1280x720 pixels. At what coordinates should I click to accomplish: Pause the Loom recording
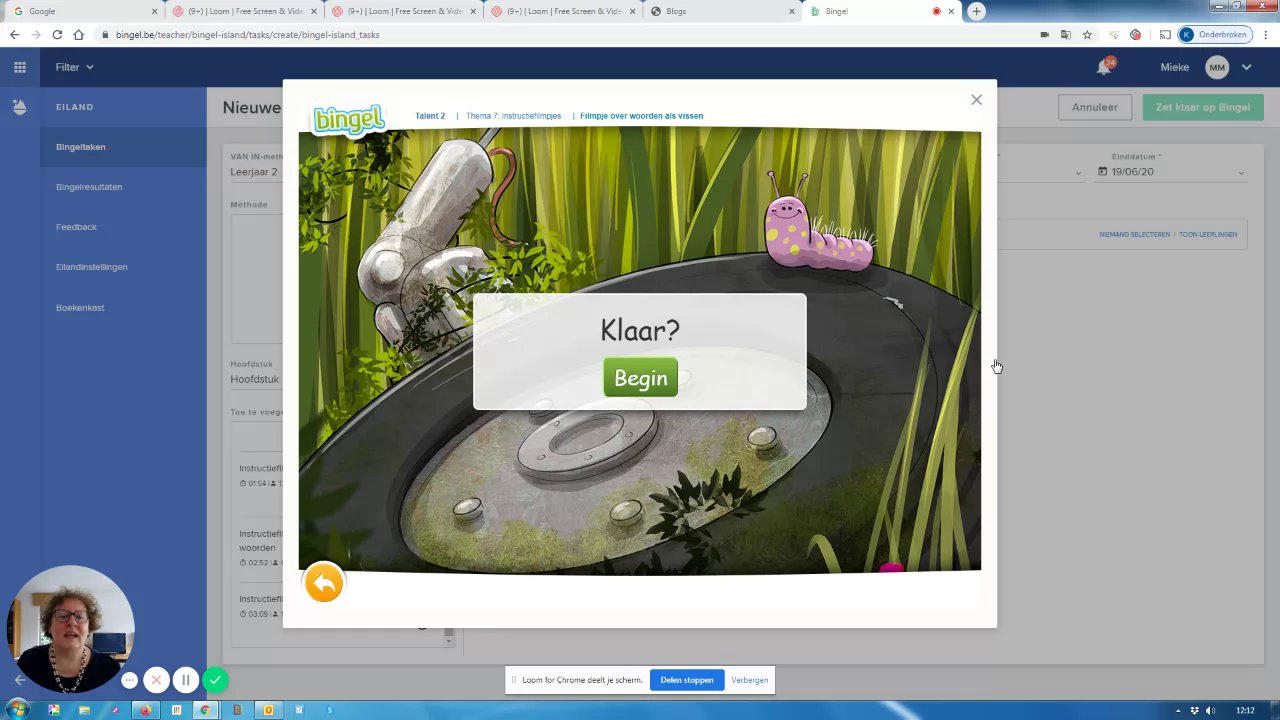coord(185,680)
